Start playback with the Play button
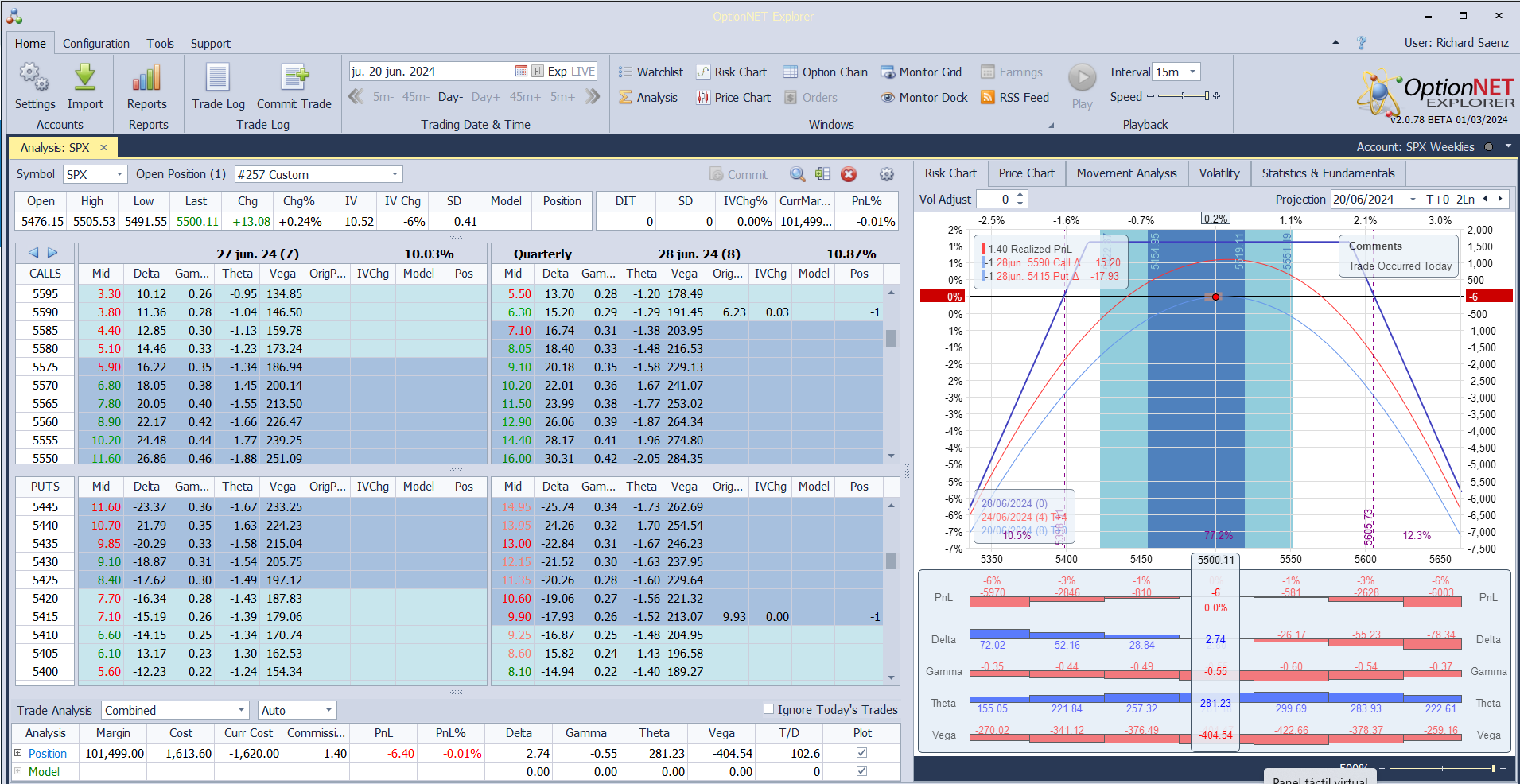This screenshot has height=784, width=1520. [x=1082, y=87]
